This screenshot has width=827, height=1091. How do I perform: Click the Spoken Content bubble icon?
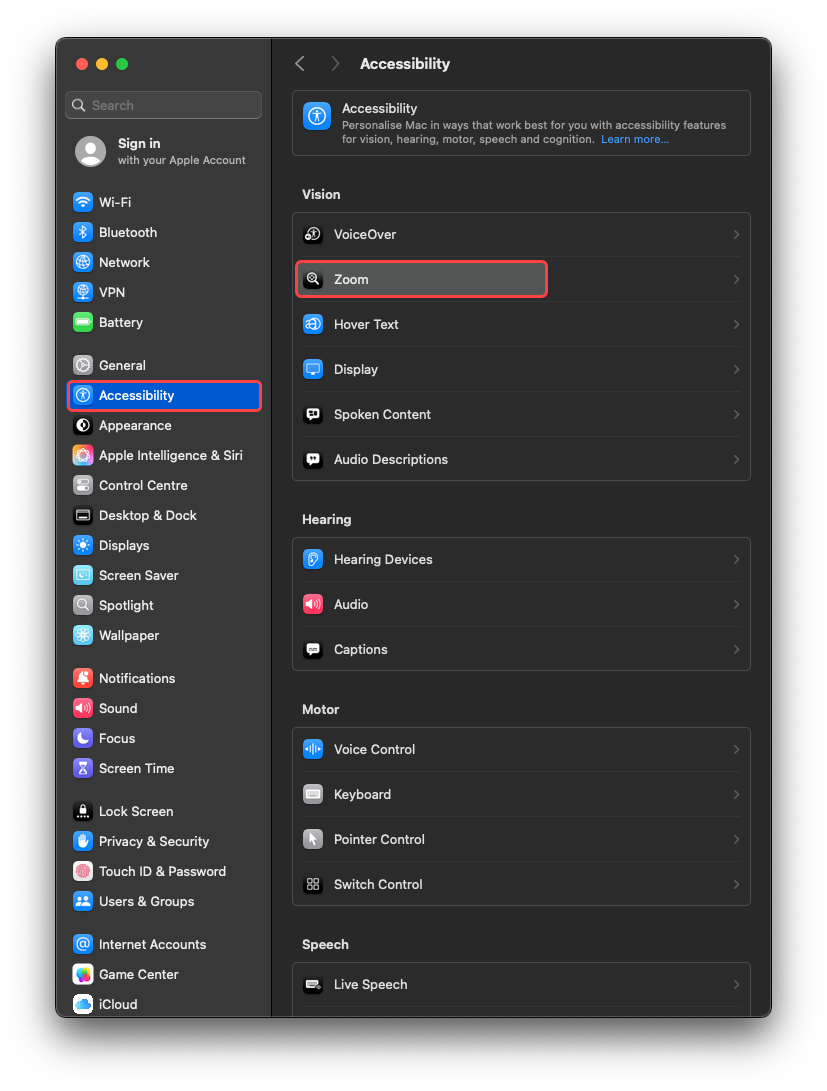coord(313,415)
